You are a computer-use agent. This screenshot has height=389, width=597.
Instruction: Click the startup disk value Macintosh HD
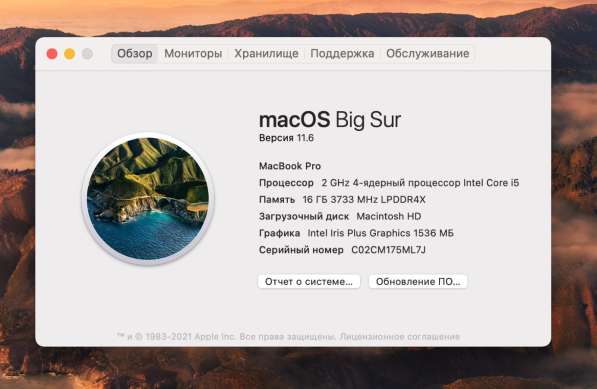coord(389,217)
